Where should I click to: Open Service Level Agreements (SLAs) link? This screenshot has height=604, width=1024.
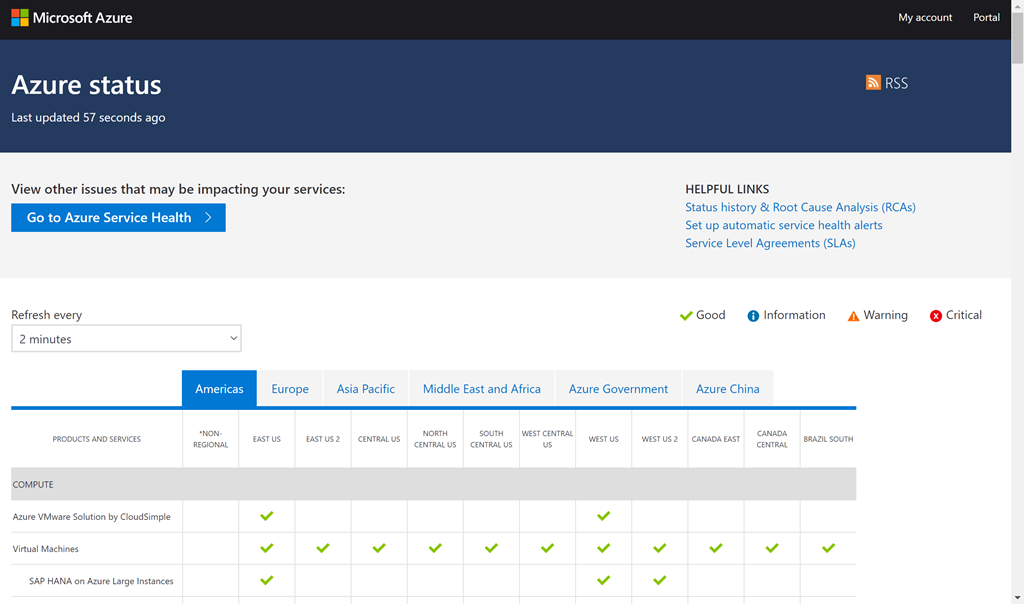click(770, 243)
